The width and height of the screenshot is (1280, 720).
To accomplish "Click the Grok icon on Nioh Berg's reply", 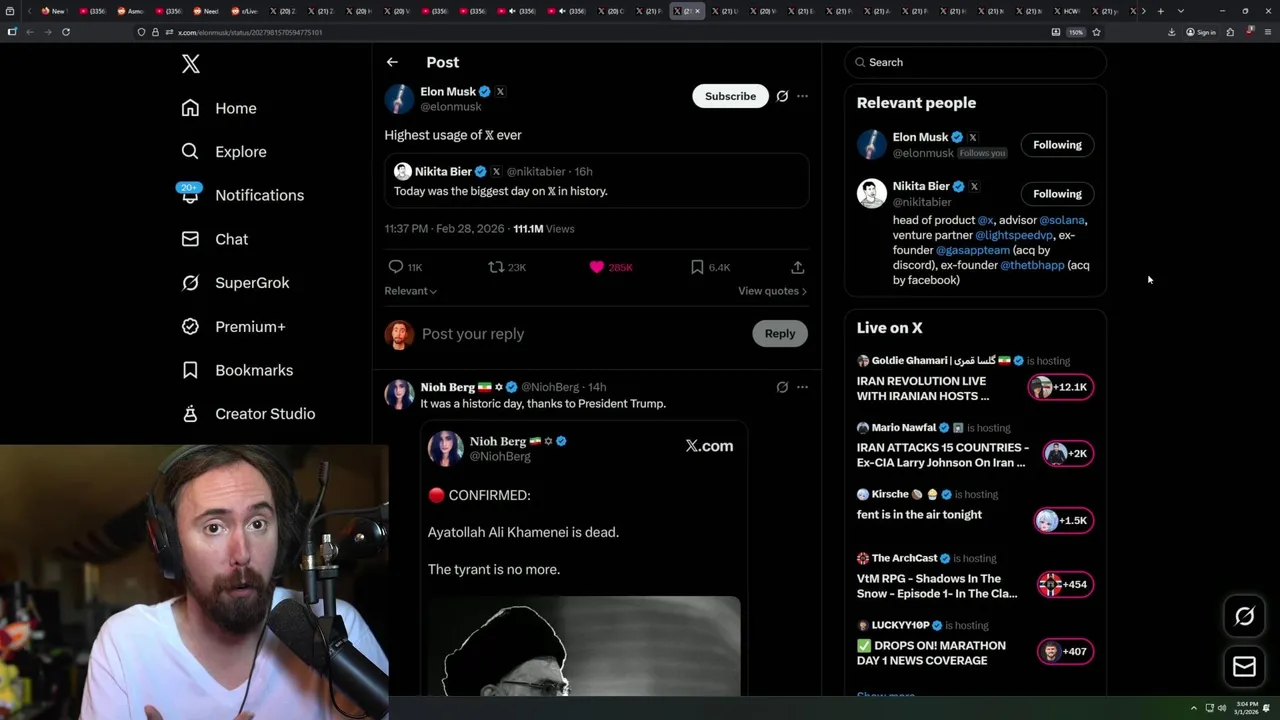I will [x=782, y=387].
